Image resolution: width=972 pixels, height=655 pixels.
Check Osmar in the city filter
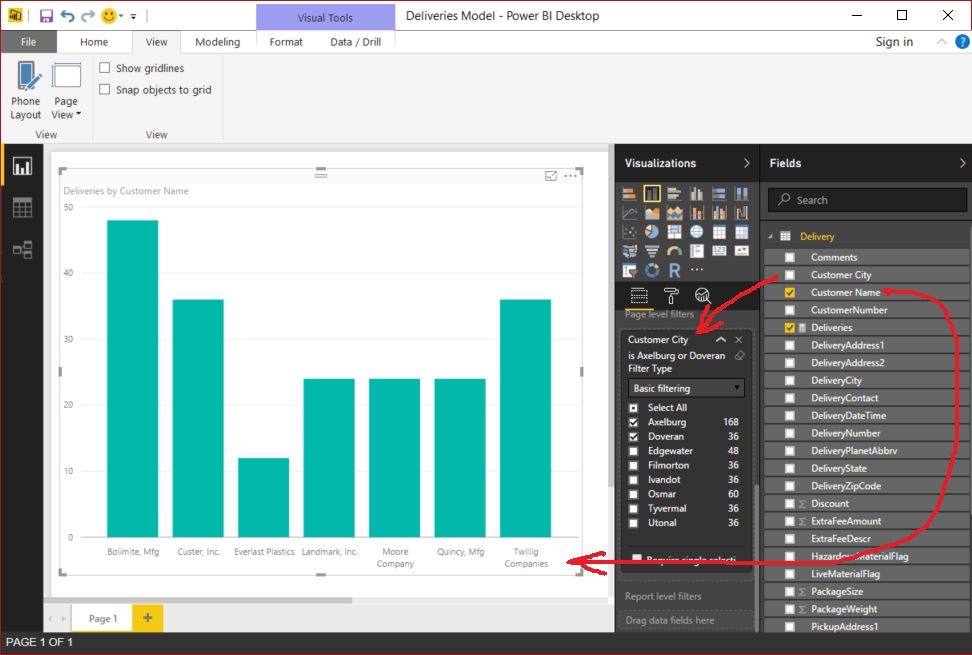[634, 494]
